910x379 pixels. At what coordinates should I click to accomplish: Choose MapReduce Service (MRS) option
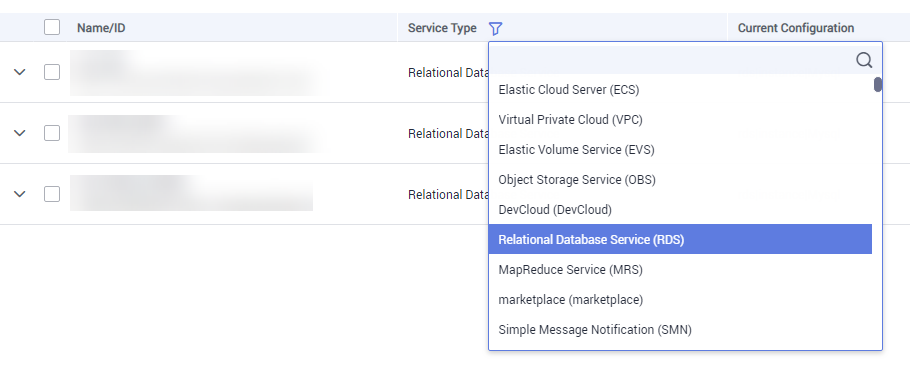click(680, 269)
